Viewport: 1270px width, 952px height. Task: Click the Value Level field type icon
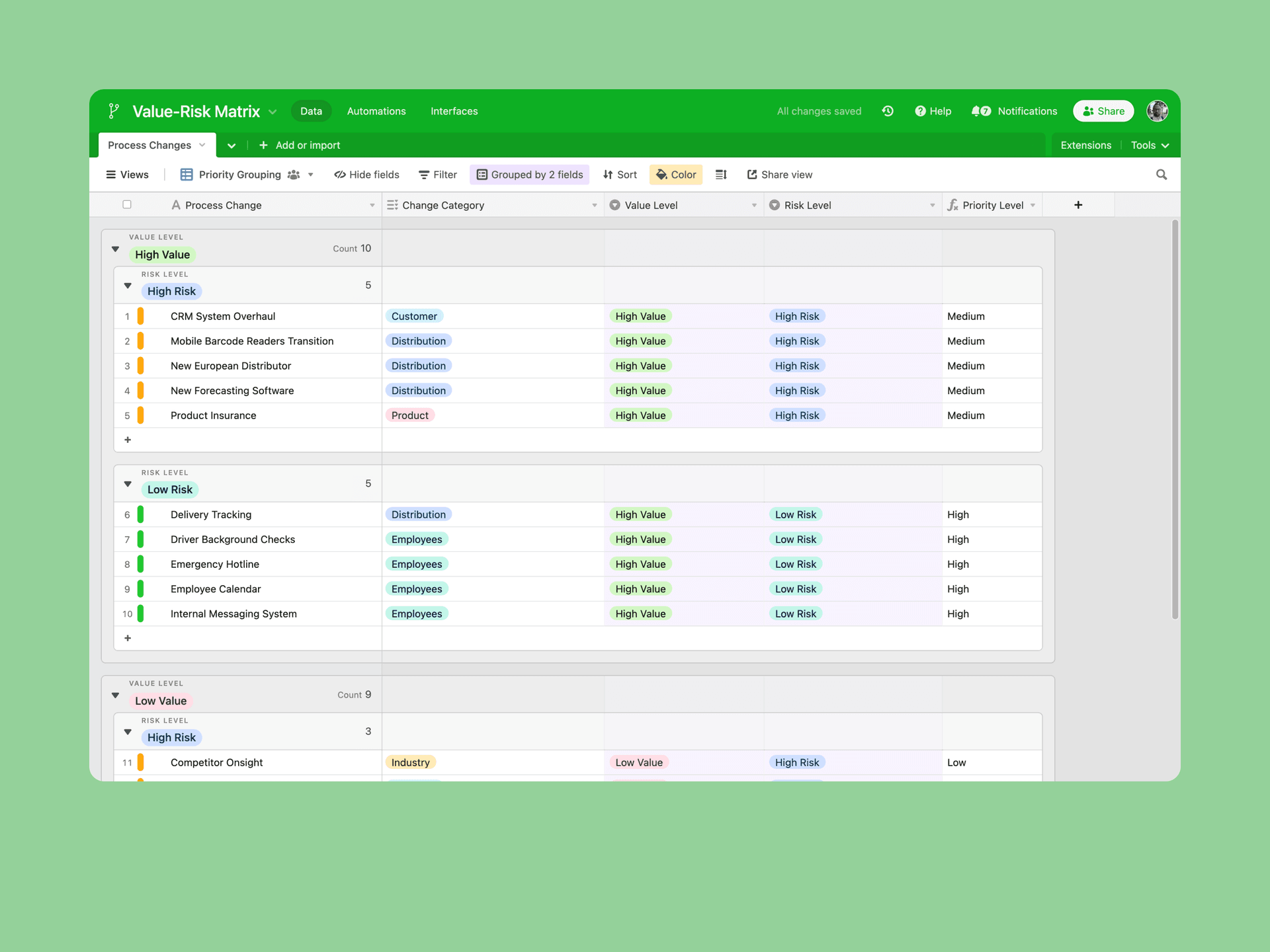pyautogui.click(x=614, y=205)
